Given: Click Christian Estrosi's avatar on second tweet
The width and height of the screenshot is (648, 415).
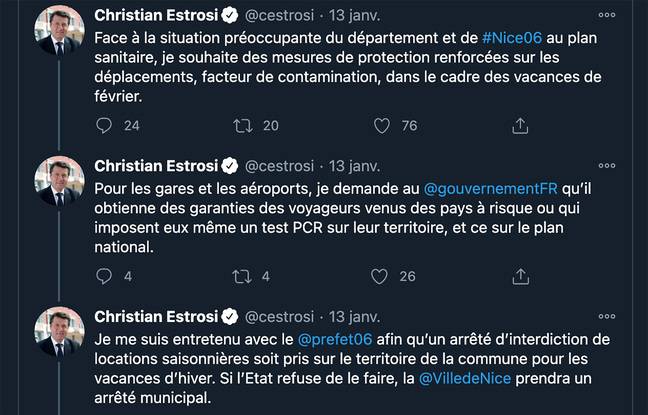Looking at the screenshot, I should [59, 180].
